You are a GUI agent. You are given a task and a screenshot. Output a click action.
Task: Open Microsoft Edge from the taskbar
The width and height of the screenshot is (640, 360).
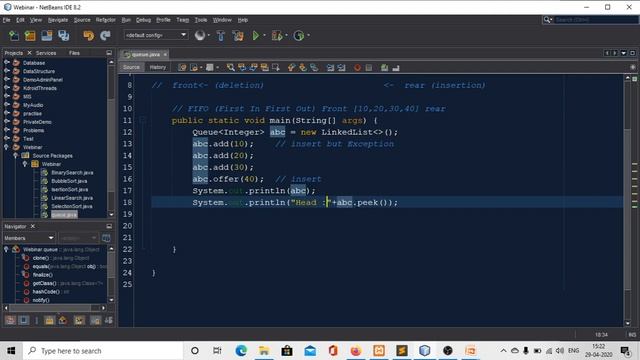point(241,351)
